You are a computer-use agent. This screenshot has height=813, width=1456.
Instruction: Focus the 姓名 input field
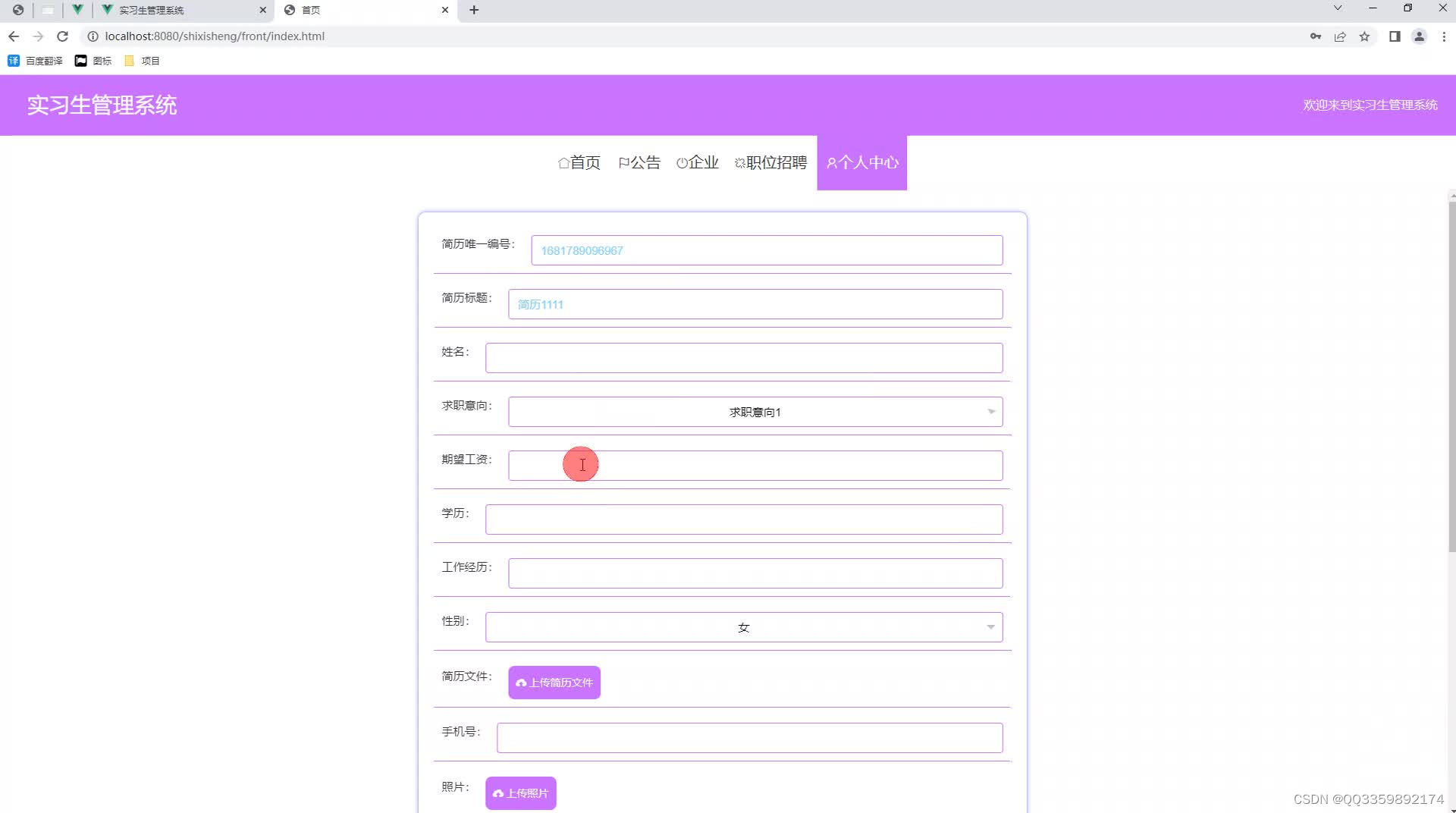tap(744, 358)
